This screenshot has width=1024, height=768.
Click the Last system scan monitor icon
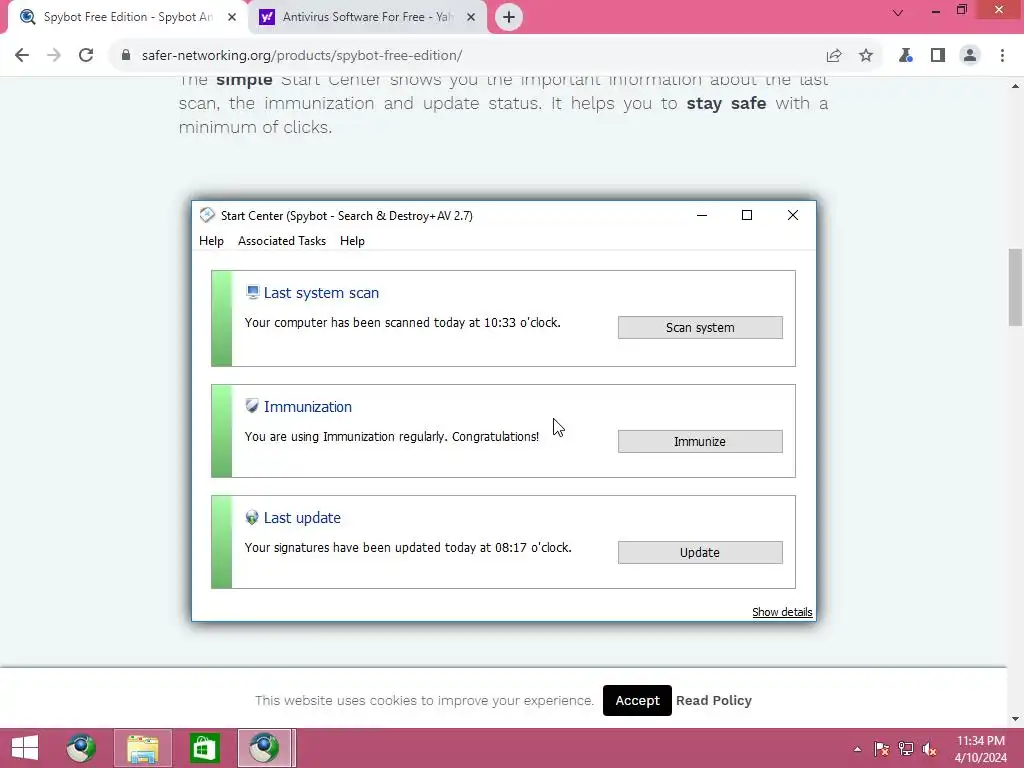point(253,293)
